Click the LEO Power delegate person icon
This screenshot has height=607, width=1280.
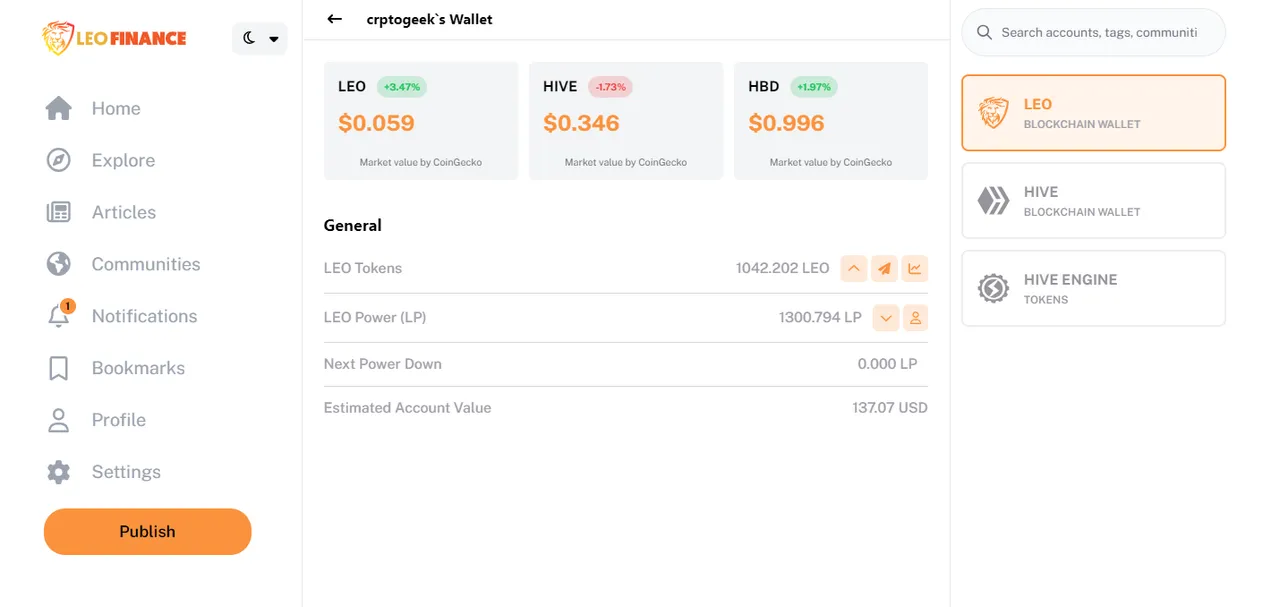[915, 318]
